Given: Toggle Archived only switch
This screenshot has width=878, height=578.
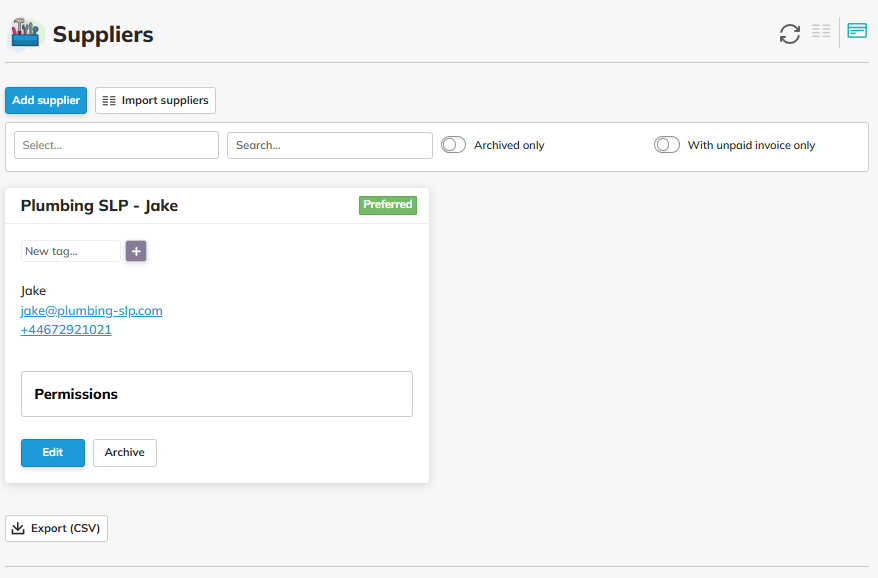Looking at the screenshot, I should point(454,145).
